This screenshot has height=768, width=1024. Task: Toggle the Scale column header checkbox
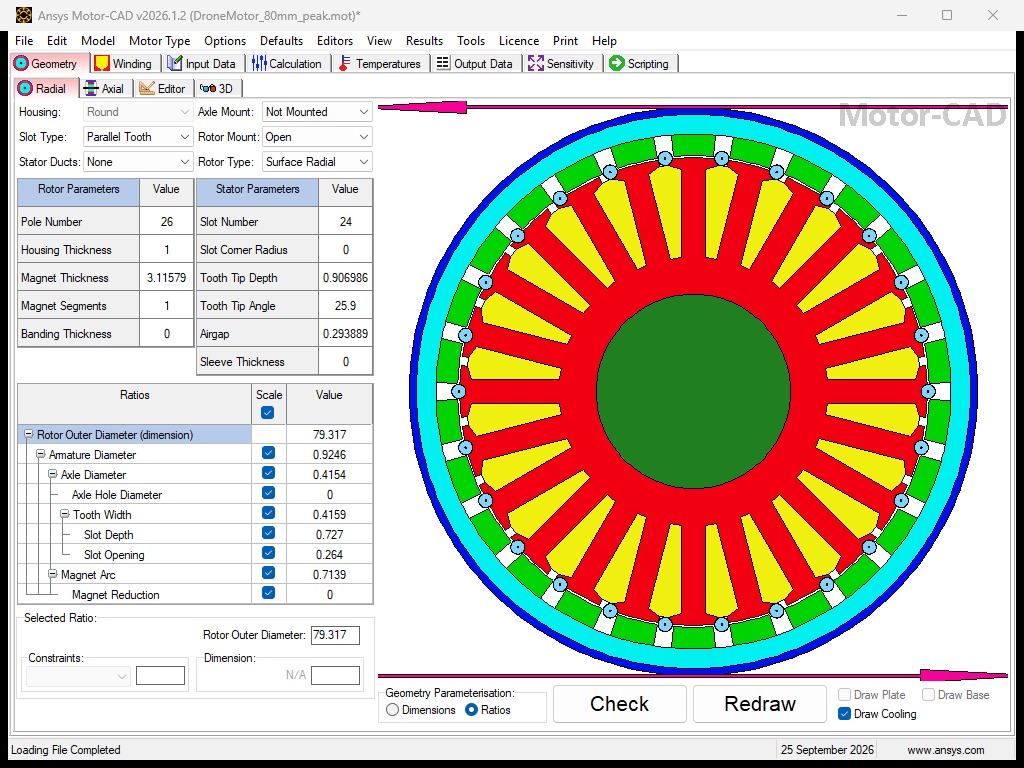[267, 413]
